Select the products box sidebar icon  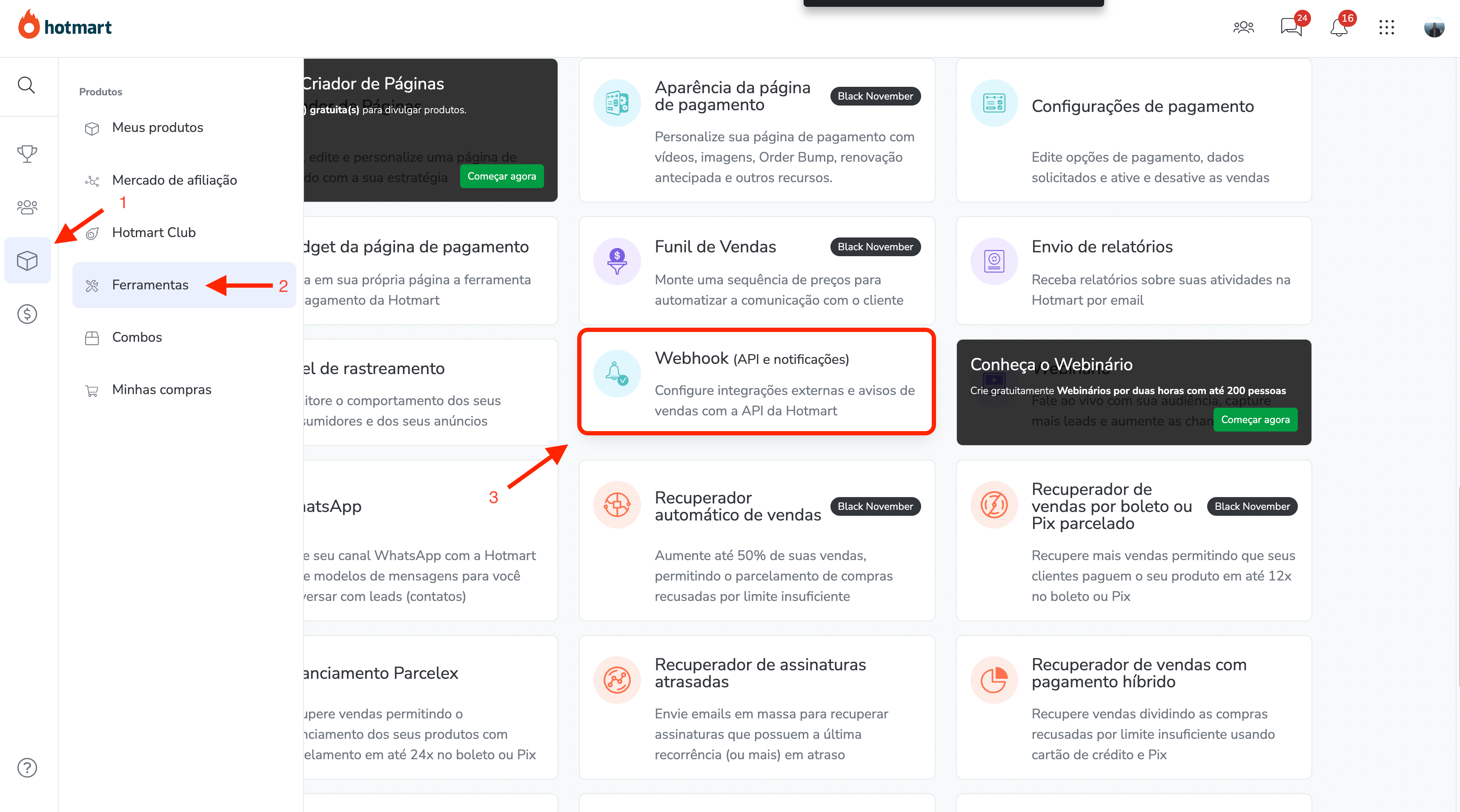[27, 260]
